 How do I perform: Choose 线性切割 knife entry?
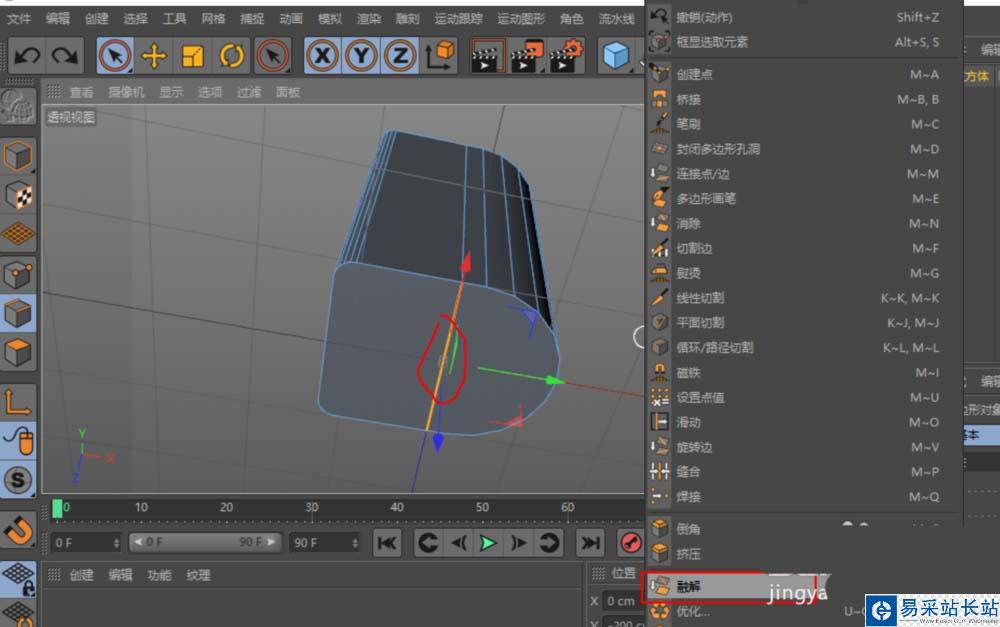802,298
